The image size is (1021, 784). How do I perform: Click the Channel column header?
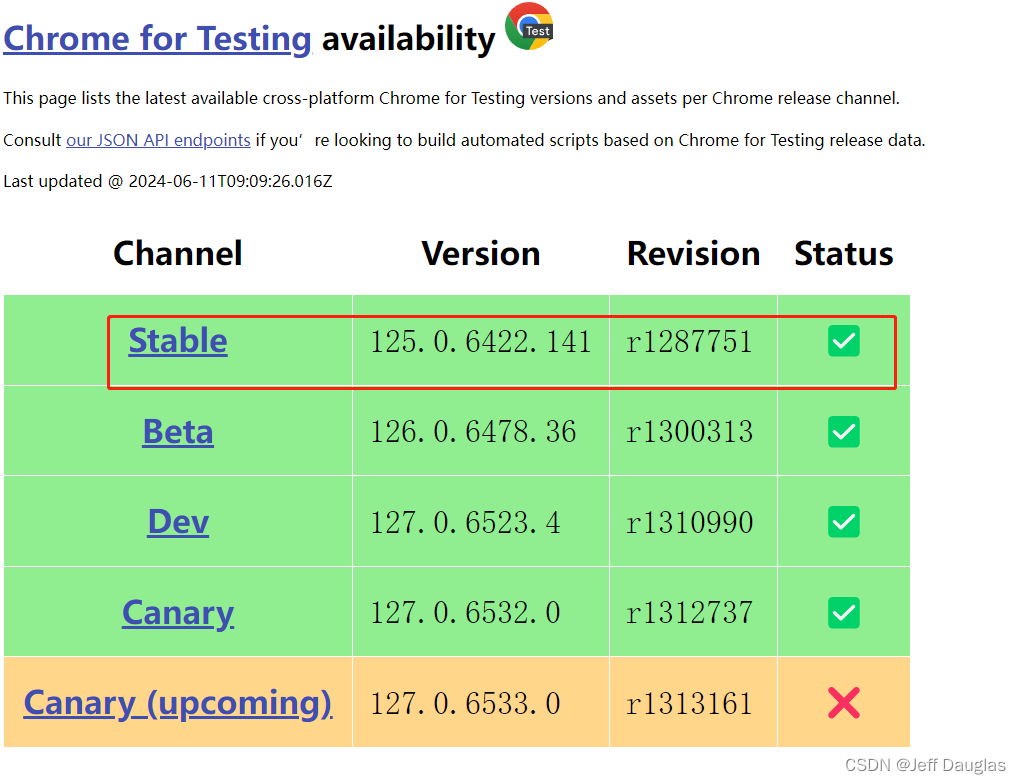[x=178, y=253]
